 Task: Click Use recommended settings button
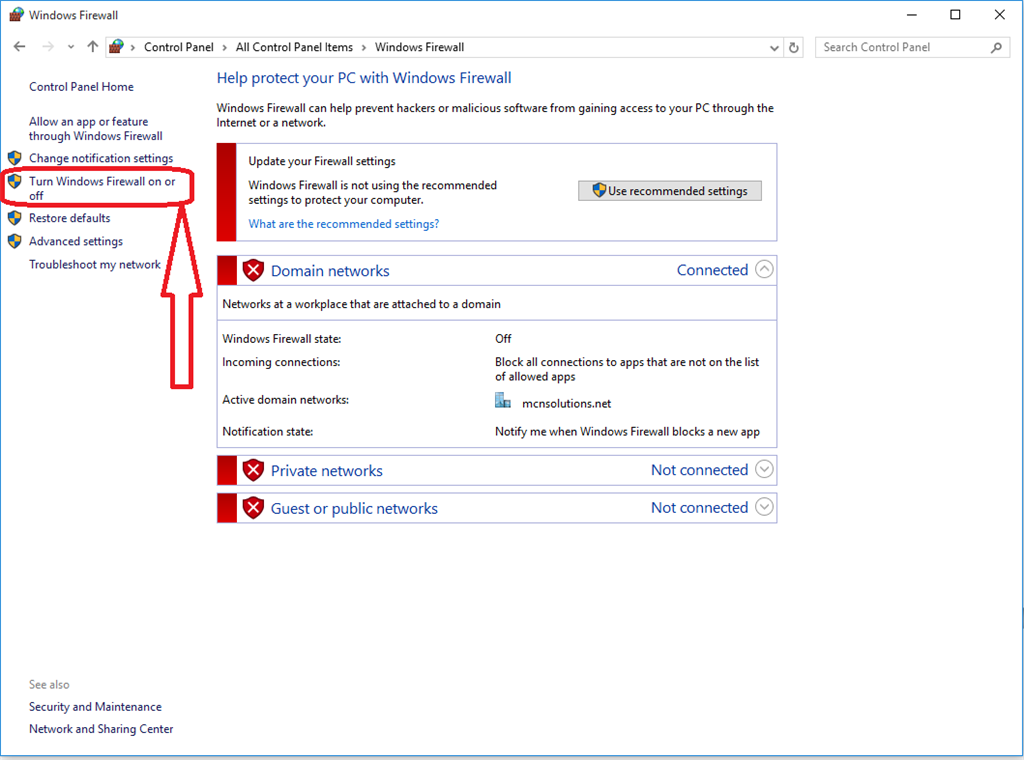pos(669,191)
